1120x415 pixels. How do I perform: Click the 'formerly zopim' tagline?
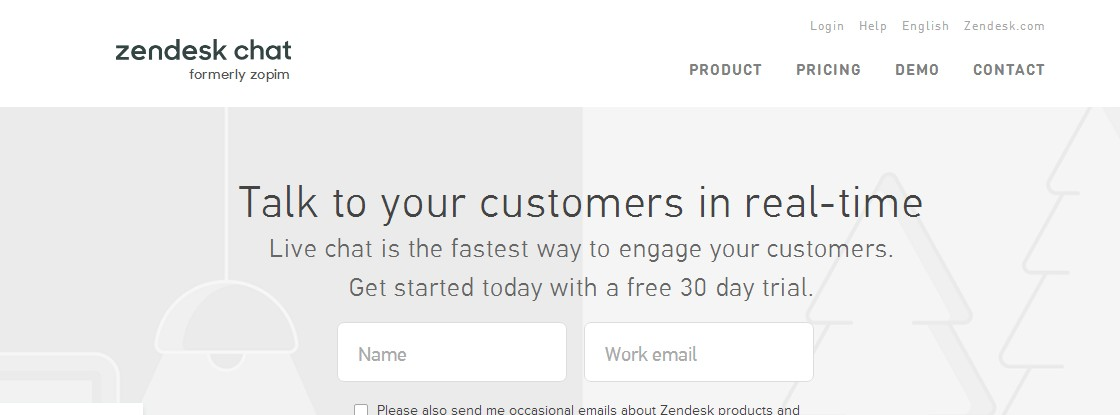click(239, 75)
